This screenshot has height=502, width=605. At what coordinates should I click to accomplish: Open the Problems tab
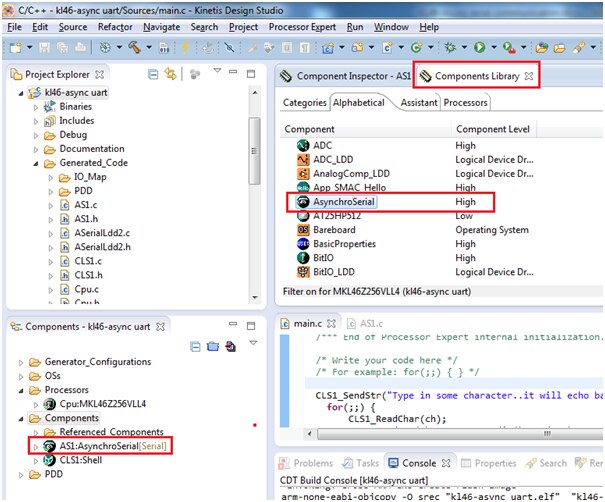coord(306,463)
